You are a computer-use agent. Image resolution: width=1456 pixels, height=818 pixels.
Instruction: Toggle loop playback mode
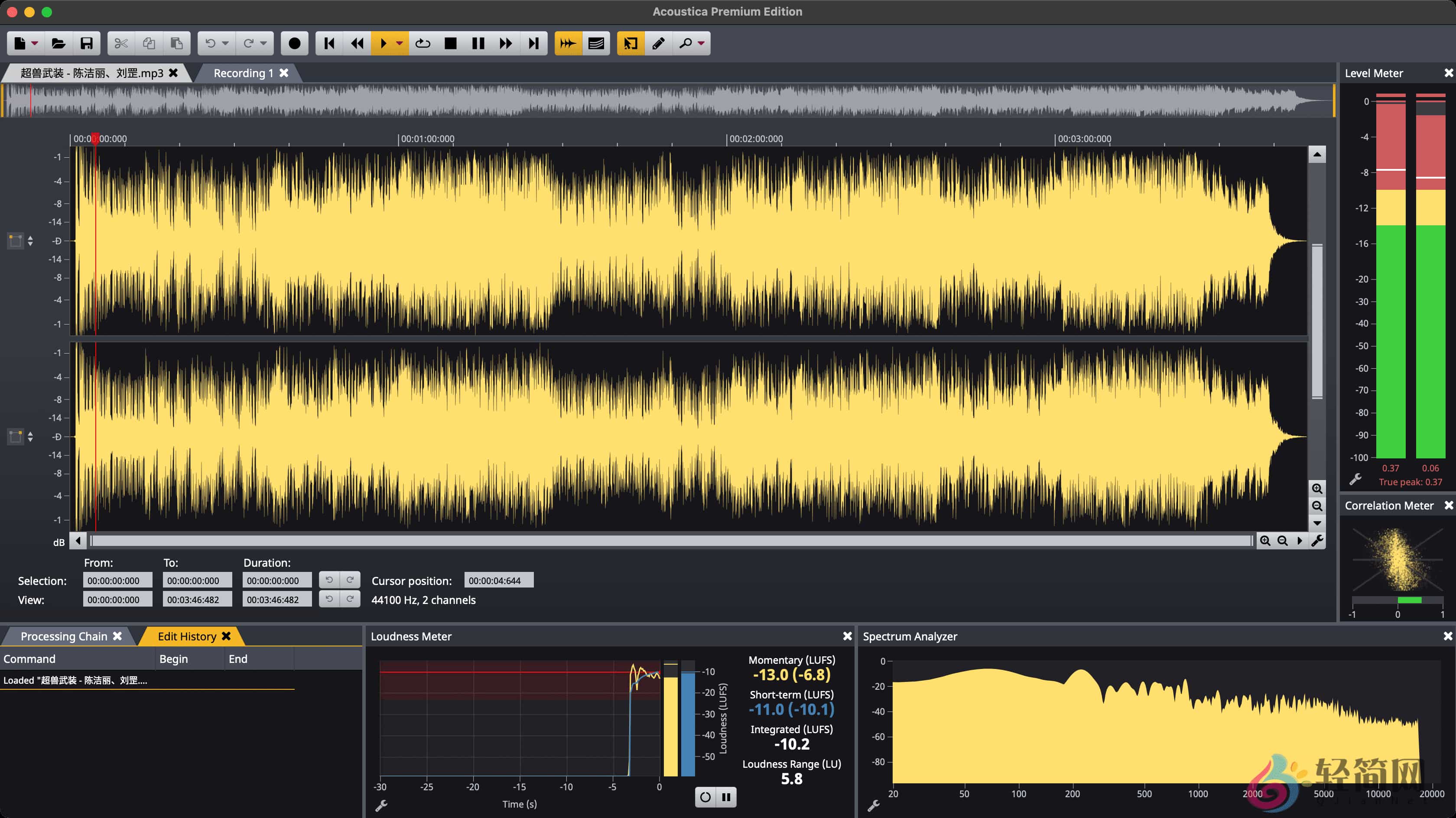click(423, 43)
